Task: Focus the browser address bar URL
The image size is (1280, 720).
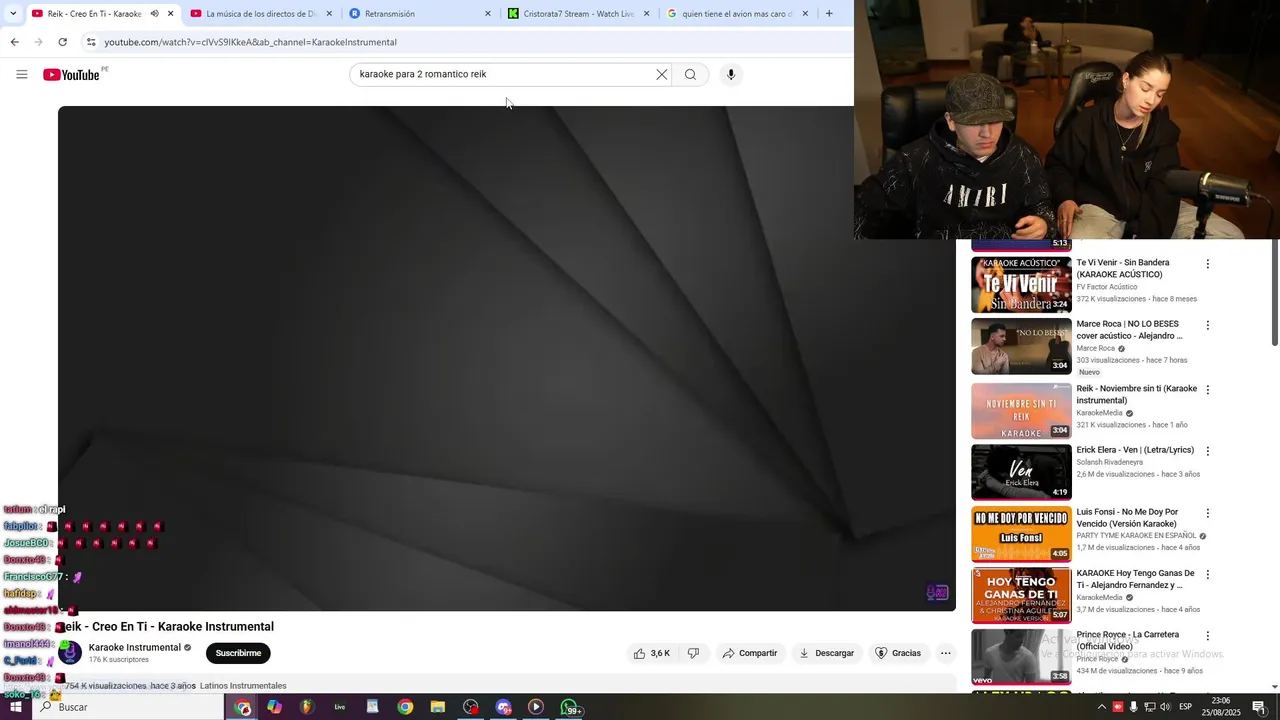Action: pos(250,42)
